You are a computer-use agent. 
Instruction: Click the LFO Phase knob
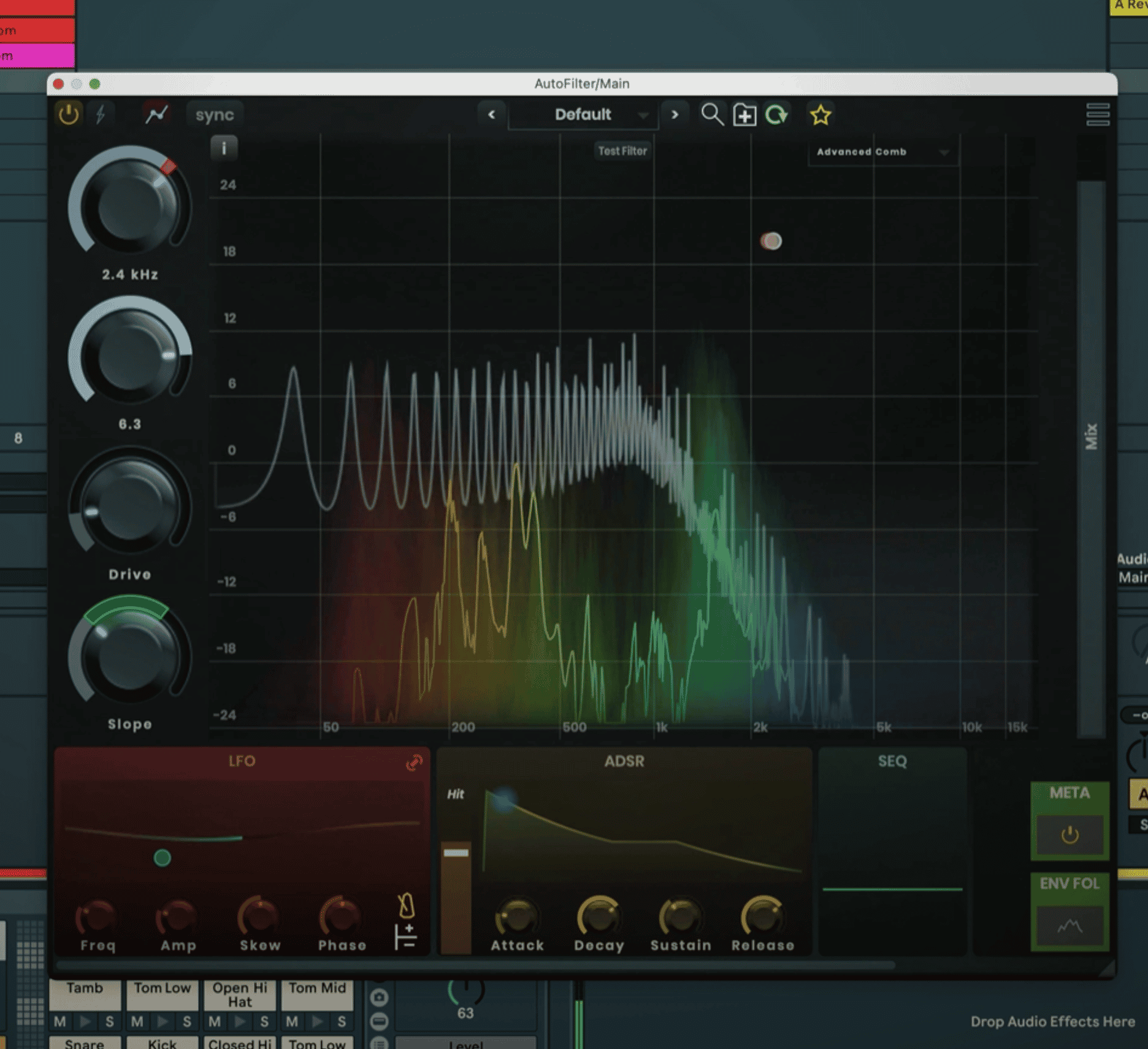[x=341, y=917]
